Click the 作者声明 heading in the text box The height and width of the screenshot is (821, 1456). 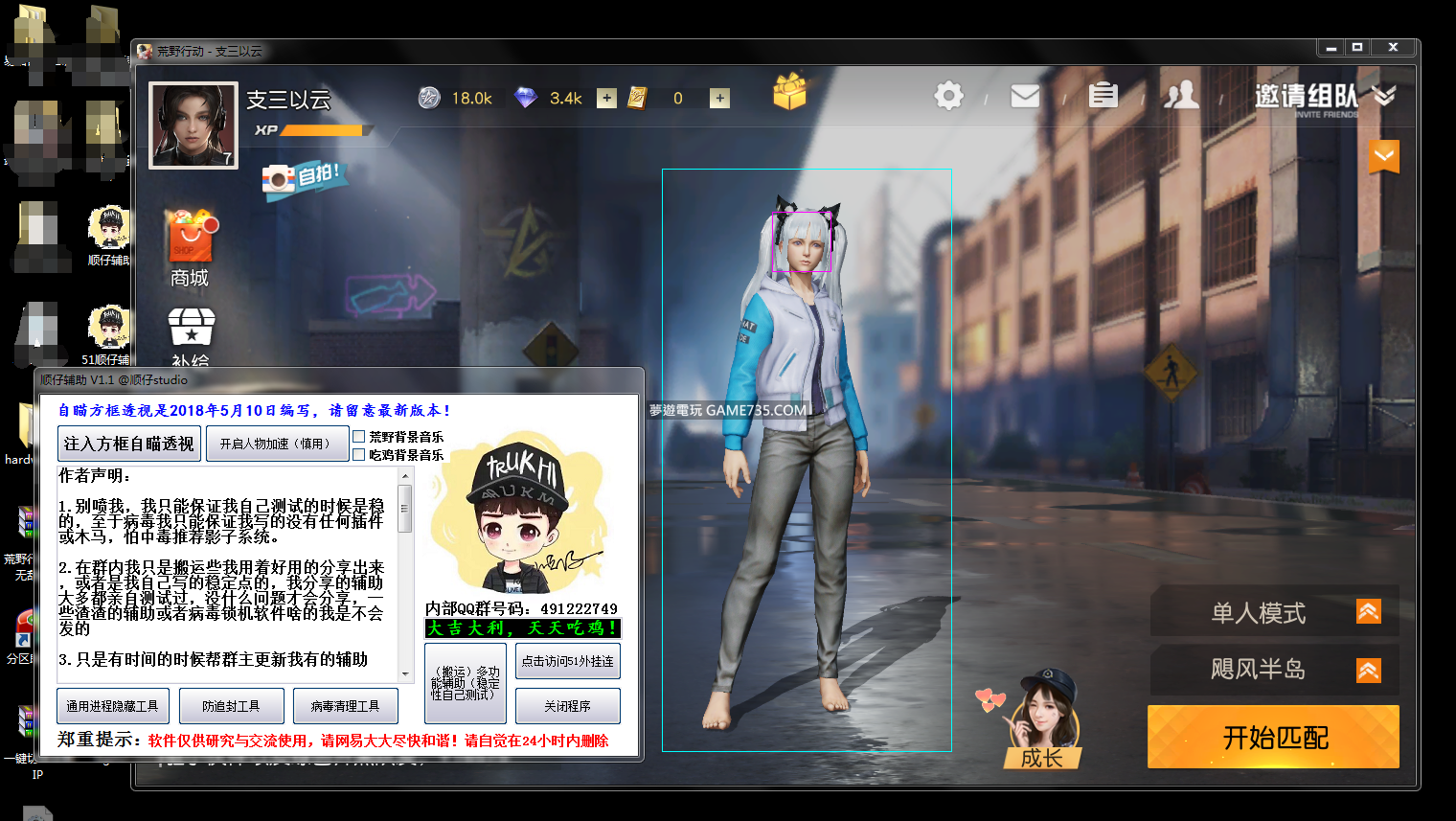tap(95, 475)
